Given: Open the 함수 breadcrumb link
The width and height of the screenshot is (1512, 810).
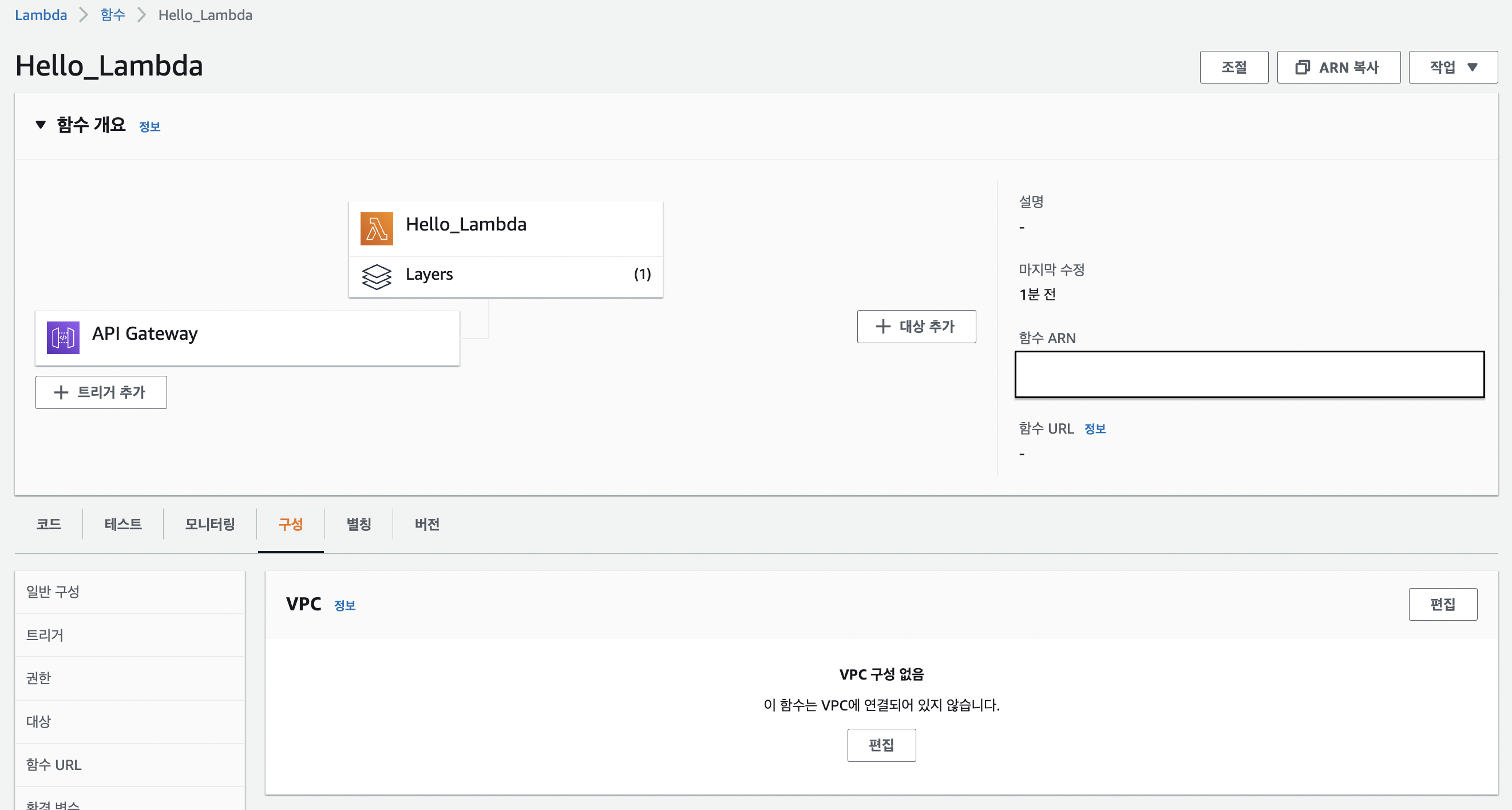Looking at the screenshot, I should coord(113,15).
